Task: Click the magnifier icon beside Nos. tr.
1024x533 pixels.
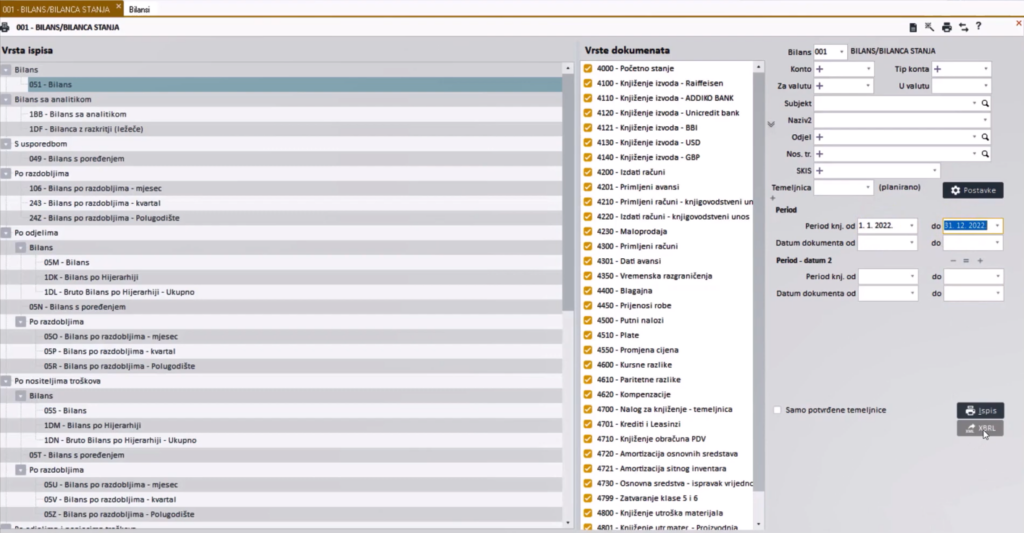Action: tap(984, 154)
